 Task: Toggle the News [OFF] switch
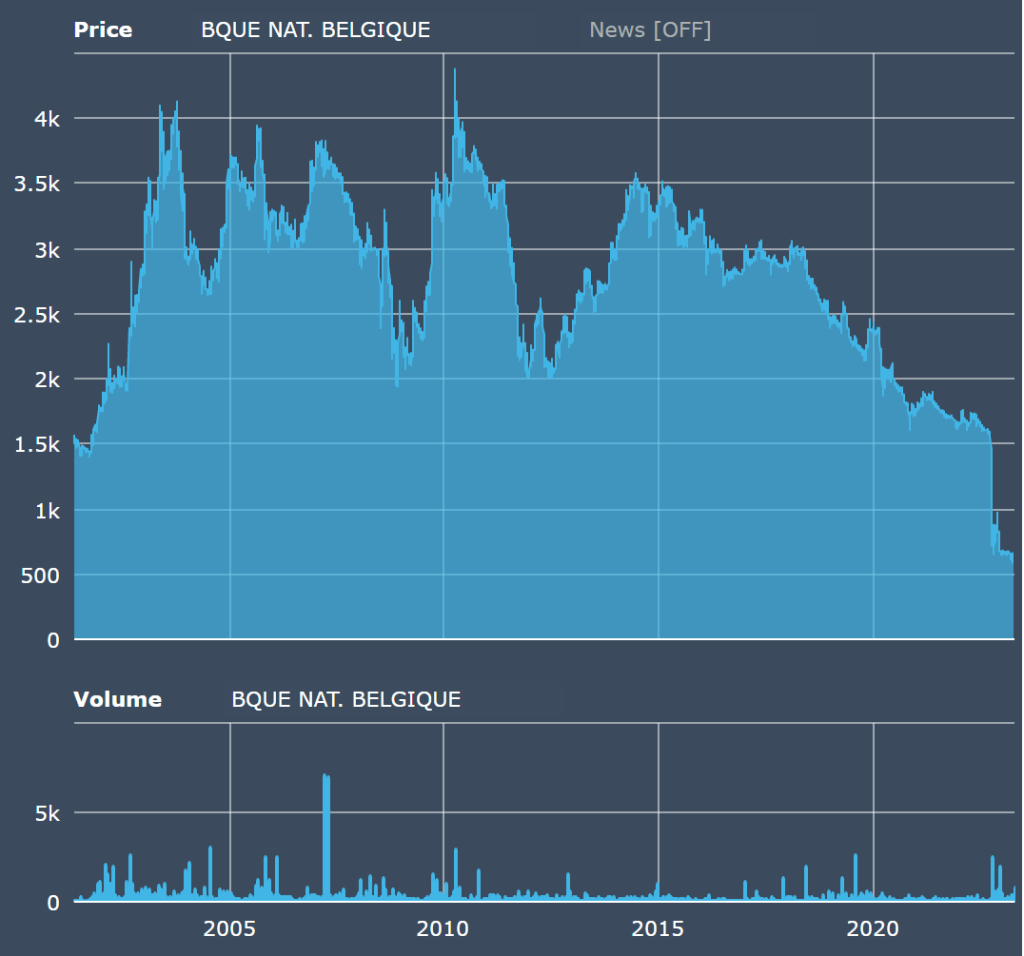[650, 30]
